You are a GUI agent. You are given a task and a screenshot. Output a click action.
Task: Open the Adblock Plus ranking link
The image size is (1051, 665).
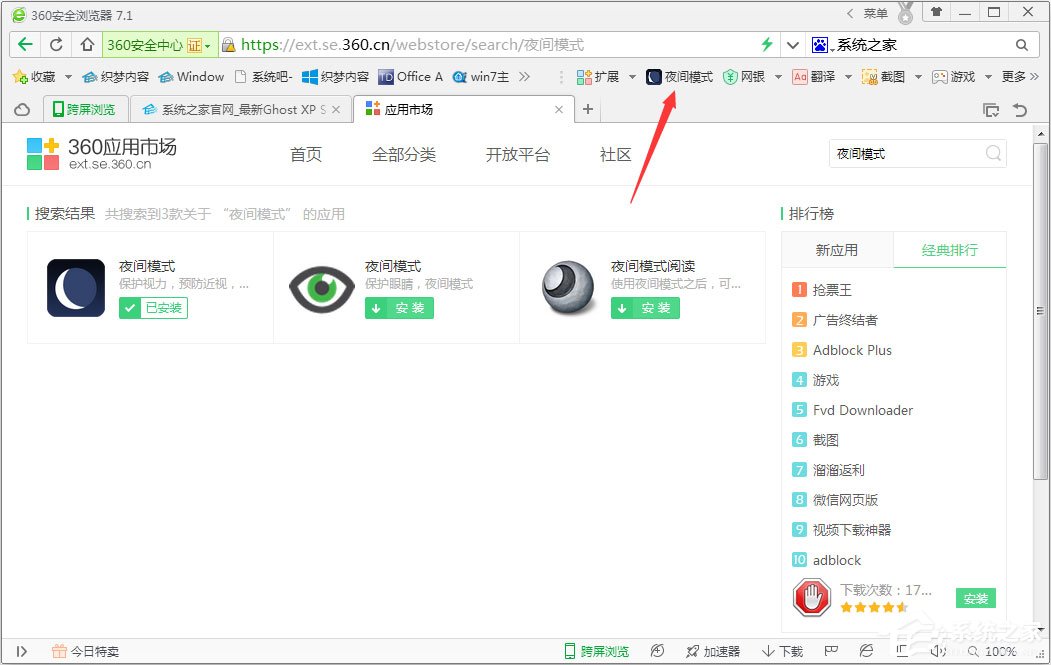click(x=854, y=350)
